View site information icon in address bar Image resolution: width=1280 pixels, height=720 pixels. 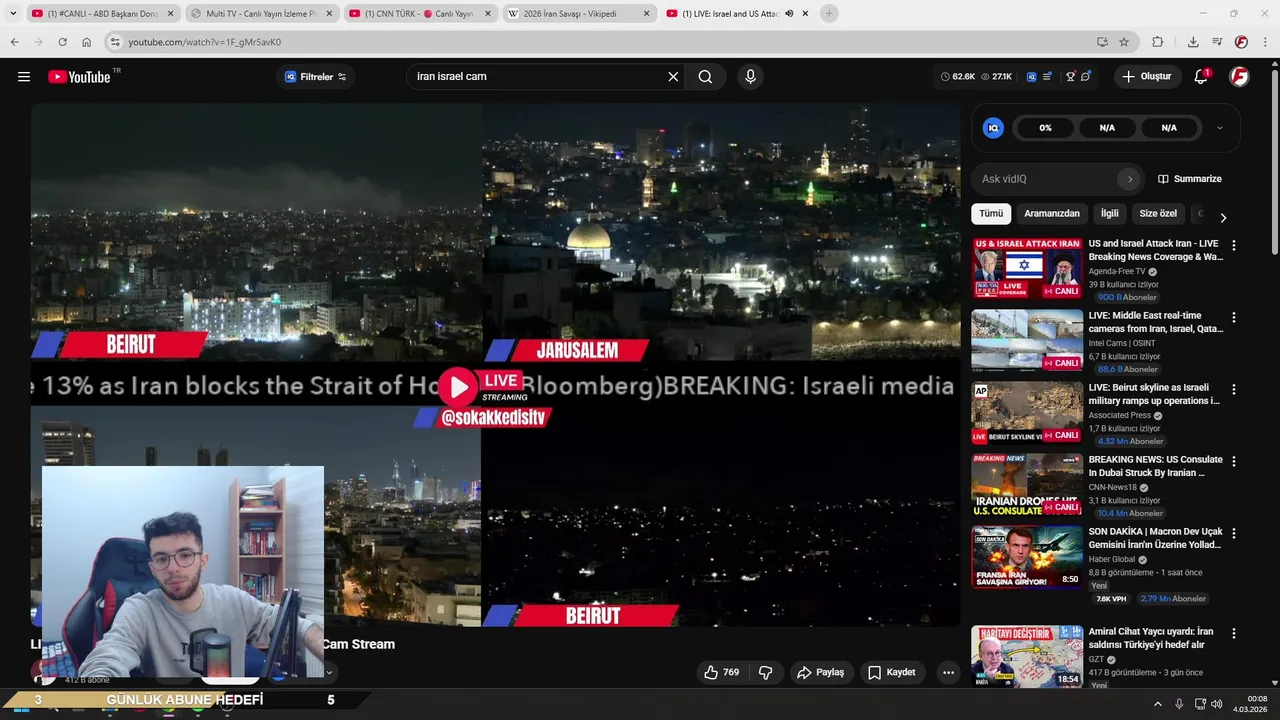[115, 42]
